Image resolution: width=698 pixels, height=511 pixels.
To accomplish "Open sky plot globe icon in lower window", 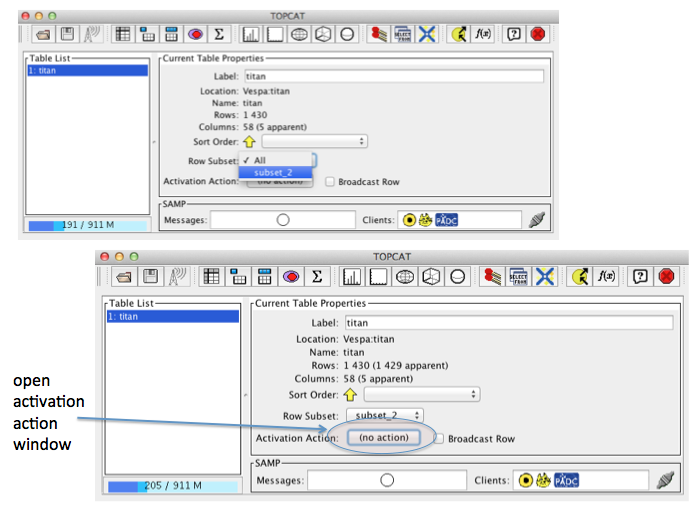I will pyautogui.click(x=405, y=277).
